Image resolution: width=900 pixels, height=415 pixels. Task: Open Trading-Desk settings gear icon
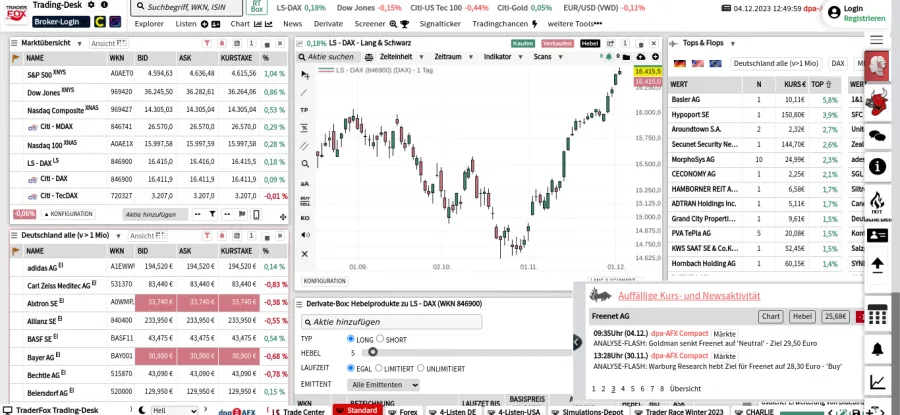(91, 5)
